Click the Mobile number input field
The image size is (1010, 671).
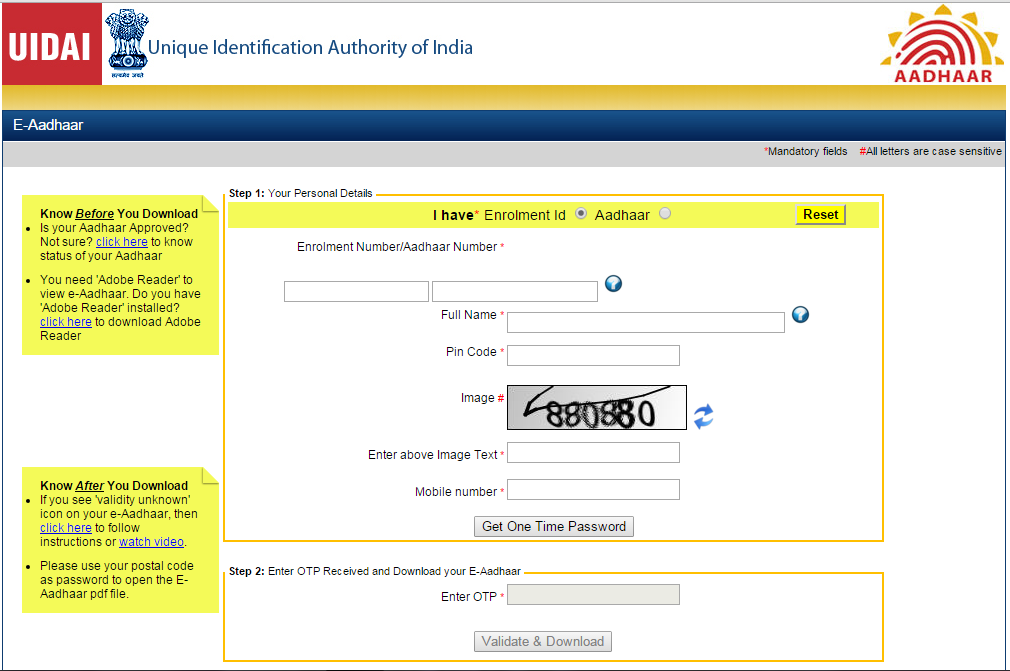tap(593, 491)
